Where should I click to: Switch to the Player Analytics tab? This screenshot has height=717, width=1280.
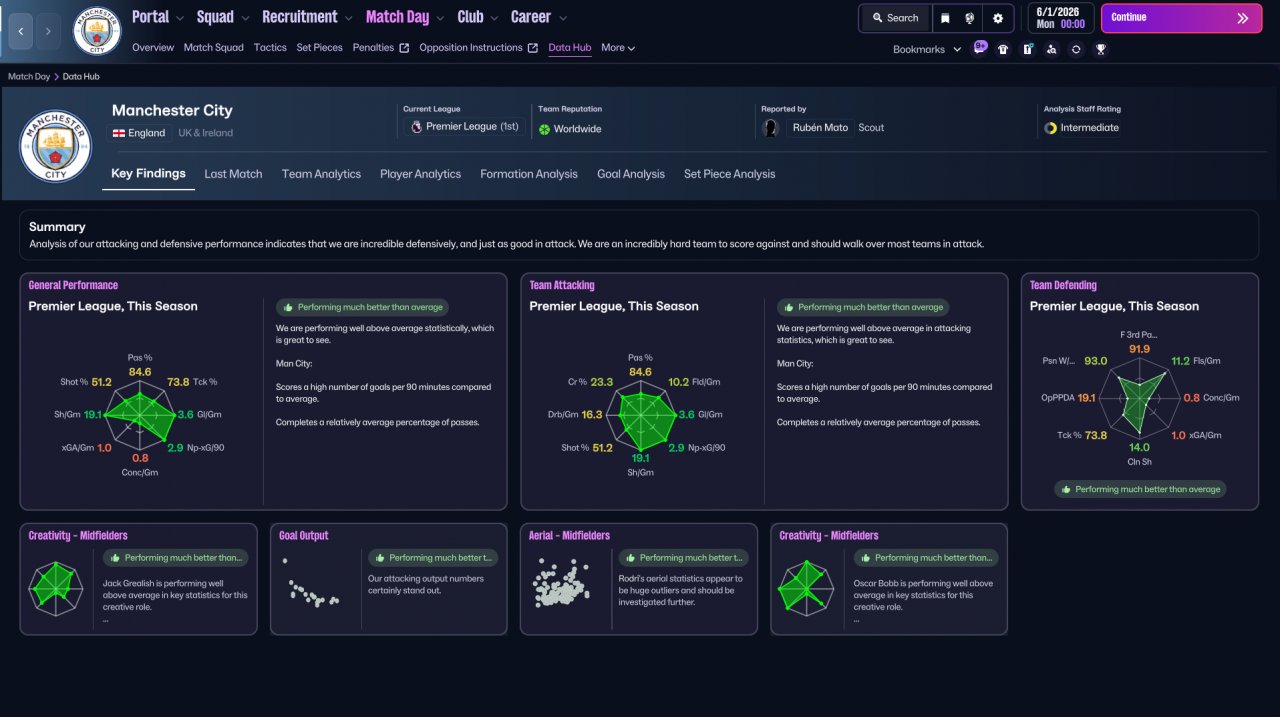click(420, 174)
